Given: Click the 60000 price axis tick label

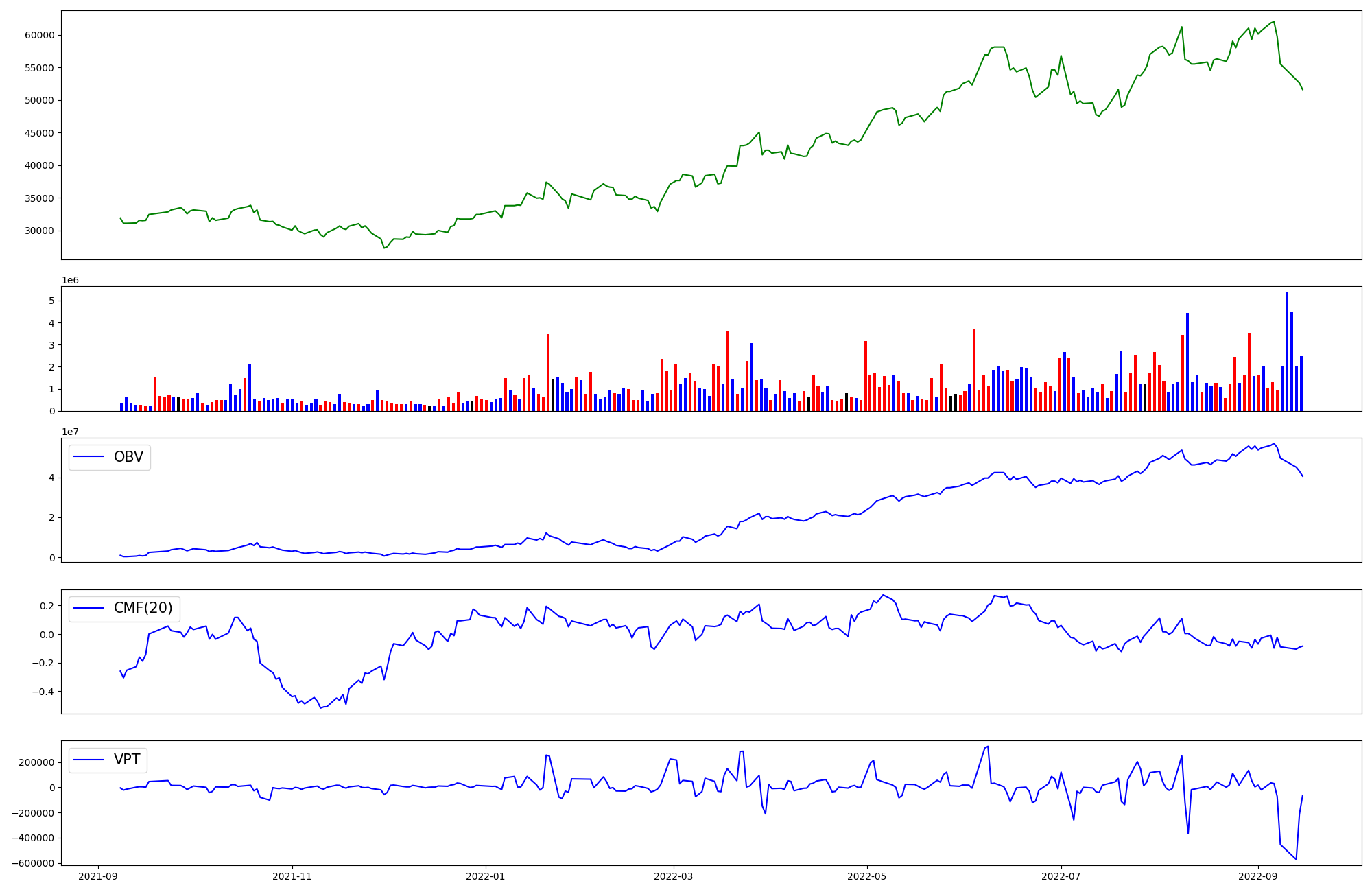Looking at the screenshot, I should [39, 35].
